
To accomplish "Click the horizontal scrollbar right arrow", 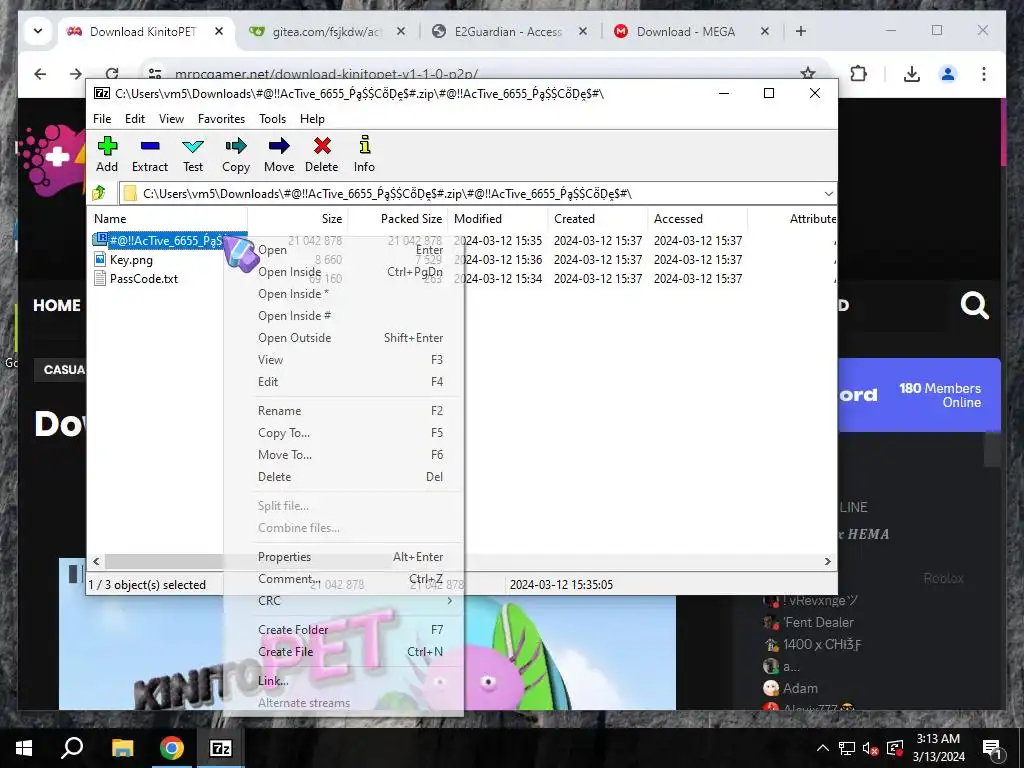I will (827, 561).
